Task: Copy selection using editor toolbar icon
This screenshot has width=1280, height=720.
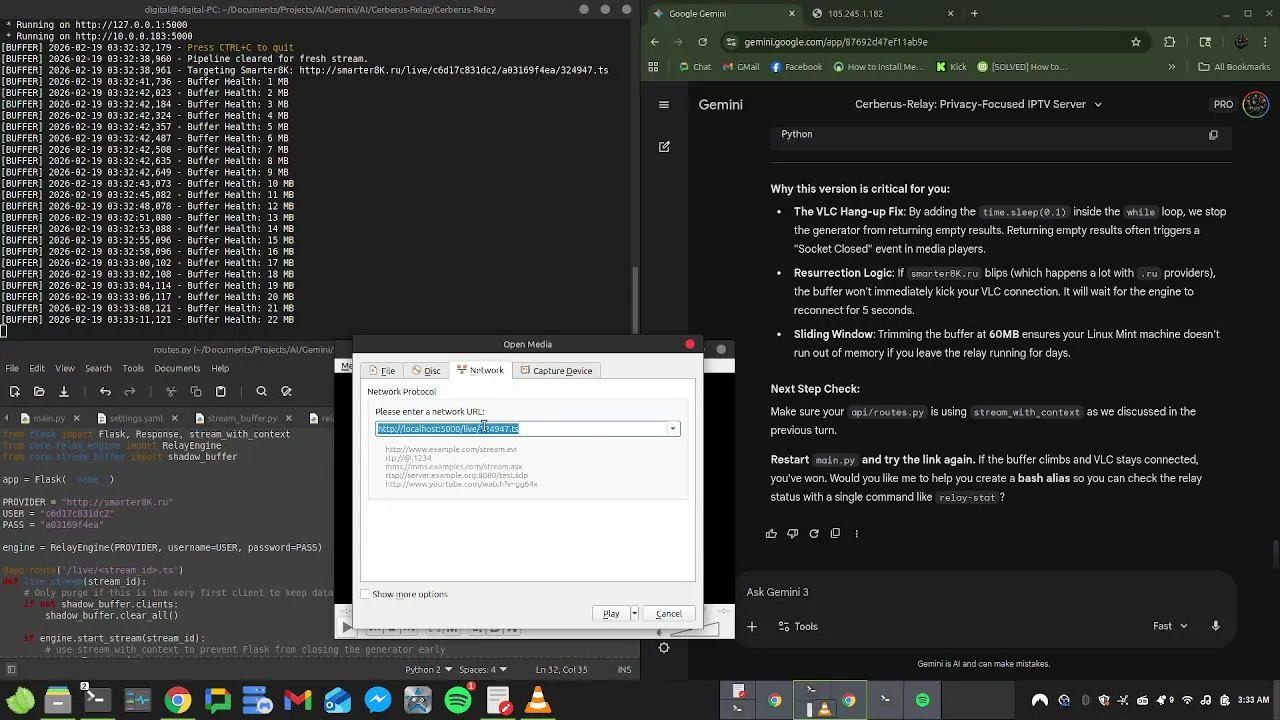Action: click(196, 391)
